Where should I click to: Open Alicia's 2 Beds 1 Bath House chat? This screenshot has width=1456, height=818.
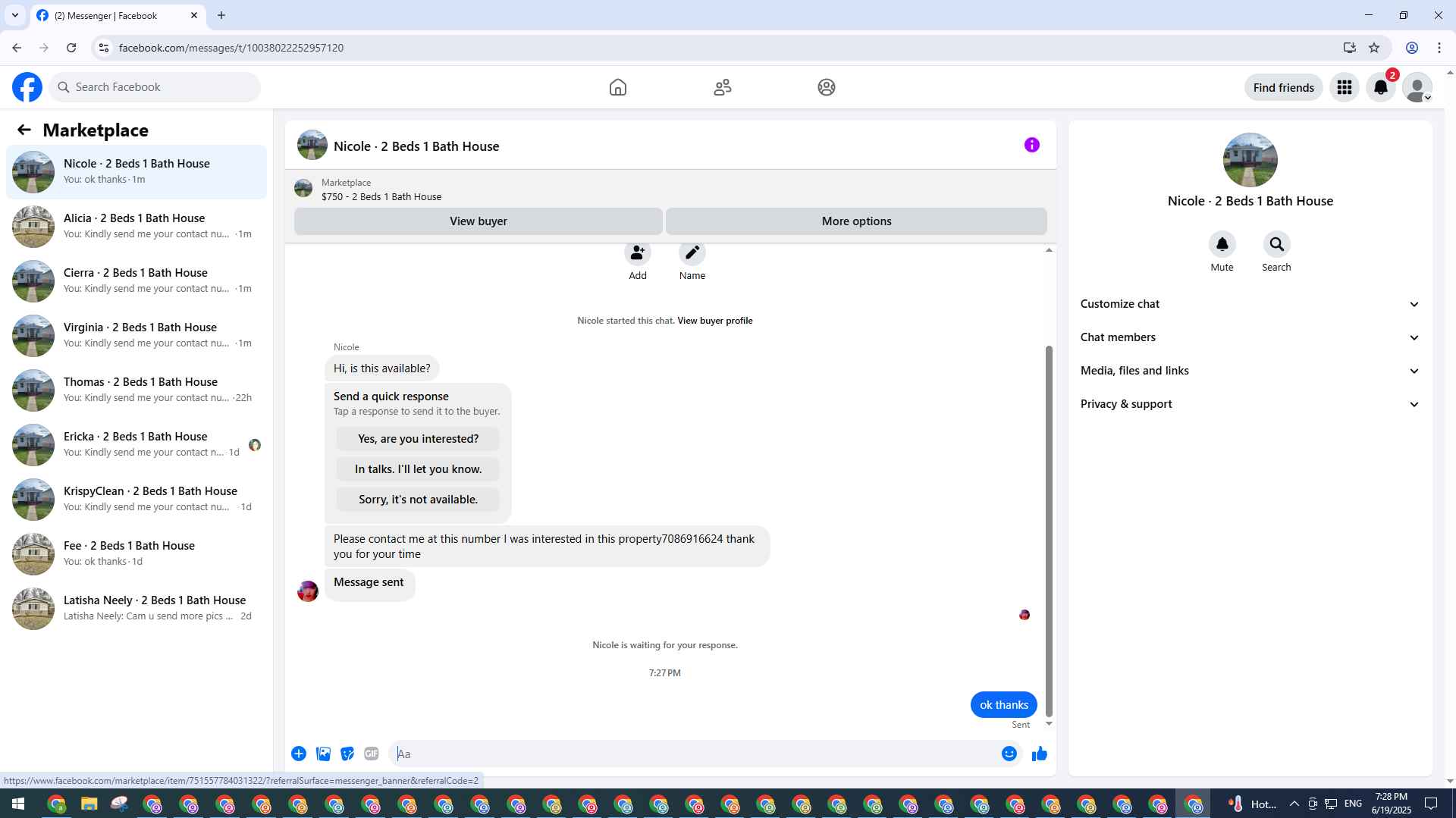pyautogui.click(x=136, y=227)
